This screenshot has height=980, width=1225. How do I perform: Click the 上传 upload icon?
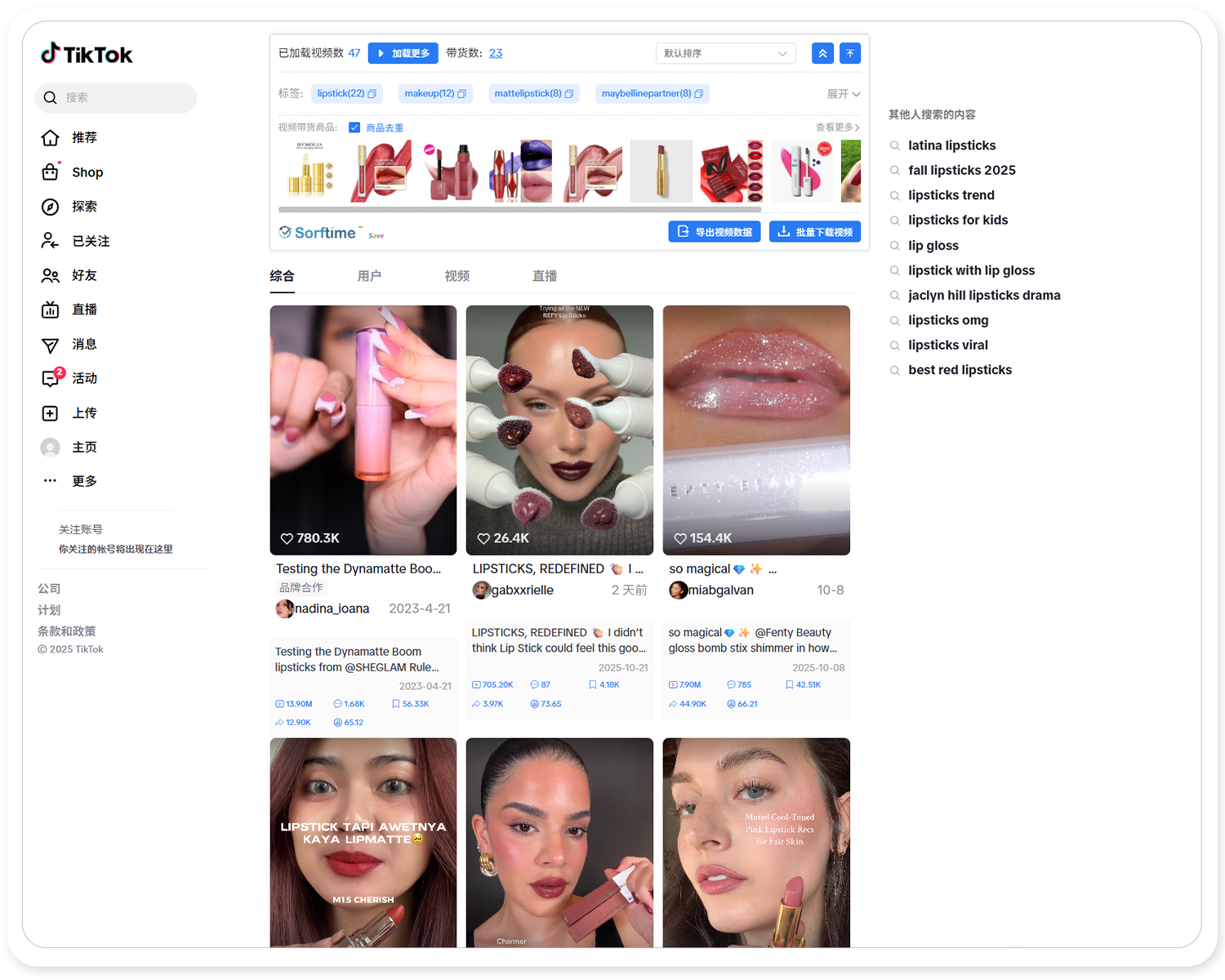point(51,412)
